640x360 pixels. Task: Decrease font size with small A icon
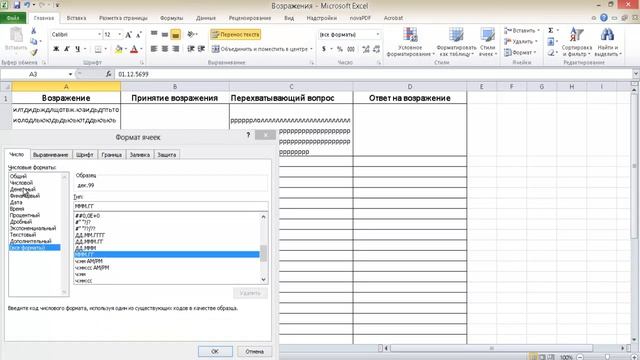tap(138, 35)
